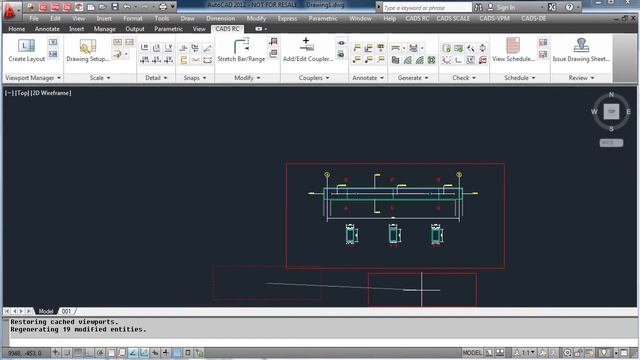
Task: Toggle Ortho Mode in status bar
Action: click(x=89, y=353)
